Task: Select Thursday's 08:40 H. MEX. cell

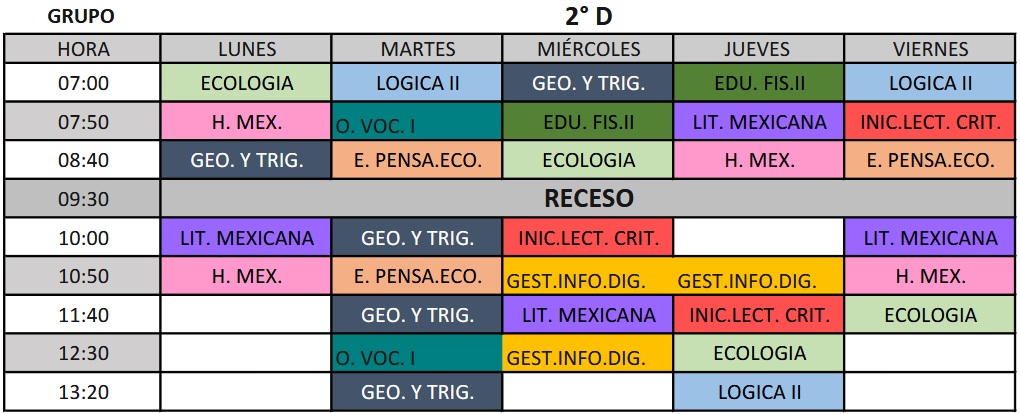Action: [759, 160]
